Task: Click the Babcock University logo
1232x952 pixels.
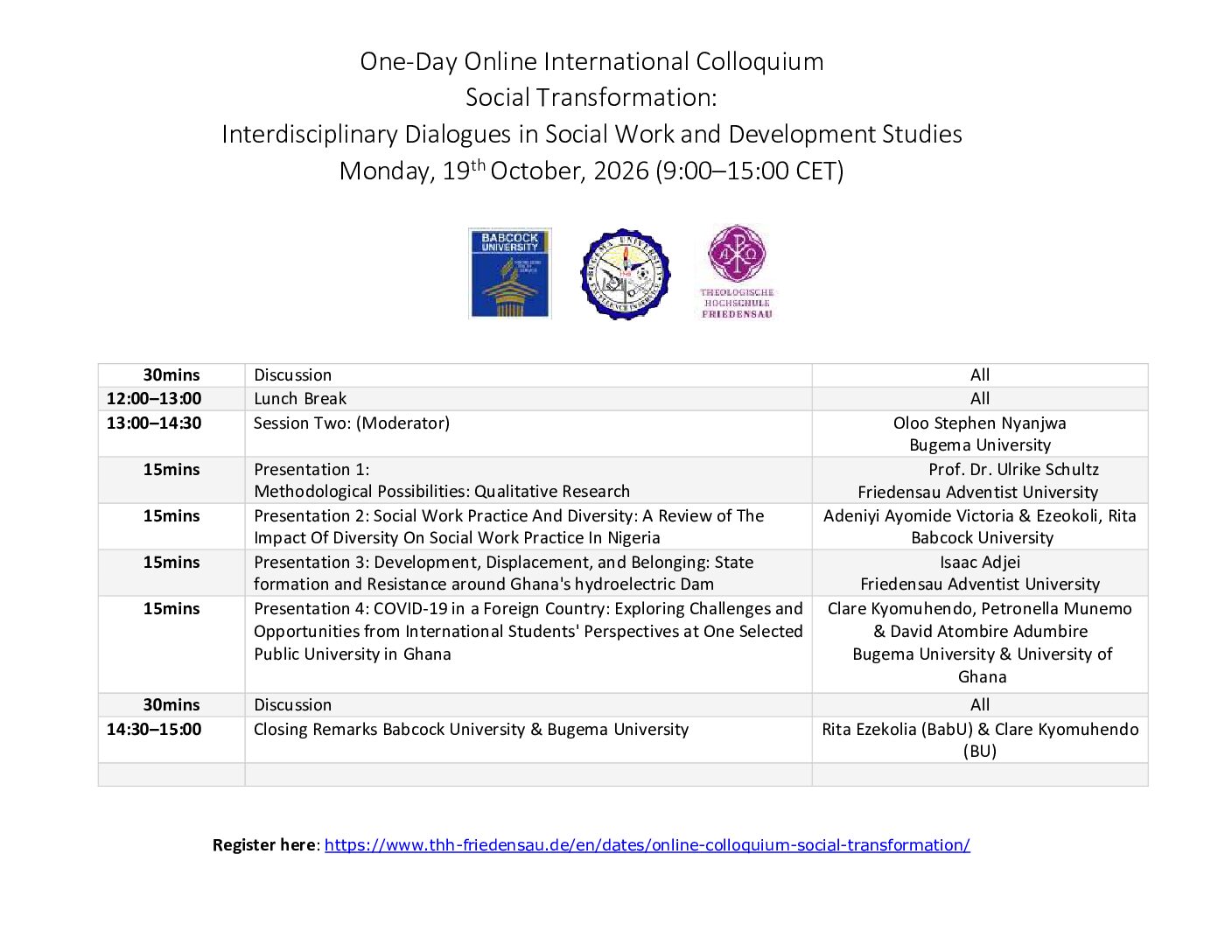Action: tap(510, 273)
